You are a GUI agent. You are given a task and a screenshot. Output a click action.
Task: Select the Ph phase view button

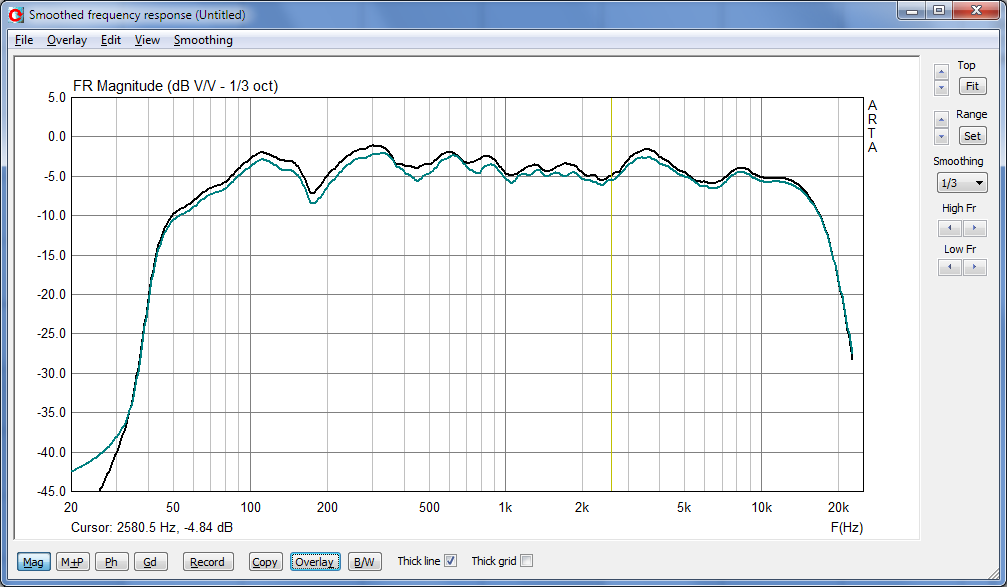pyautogui.click(x=112, y=562)
